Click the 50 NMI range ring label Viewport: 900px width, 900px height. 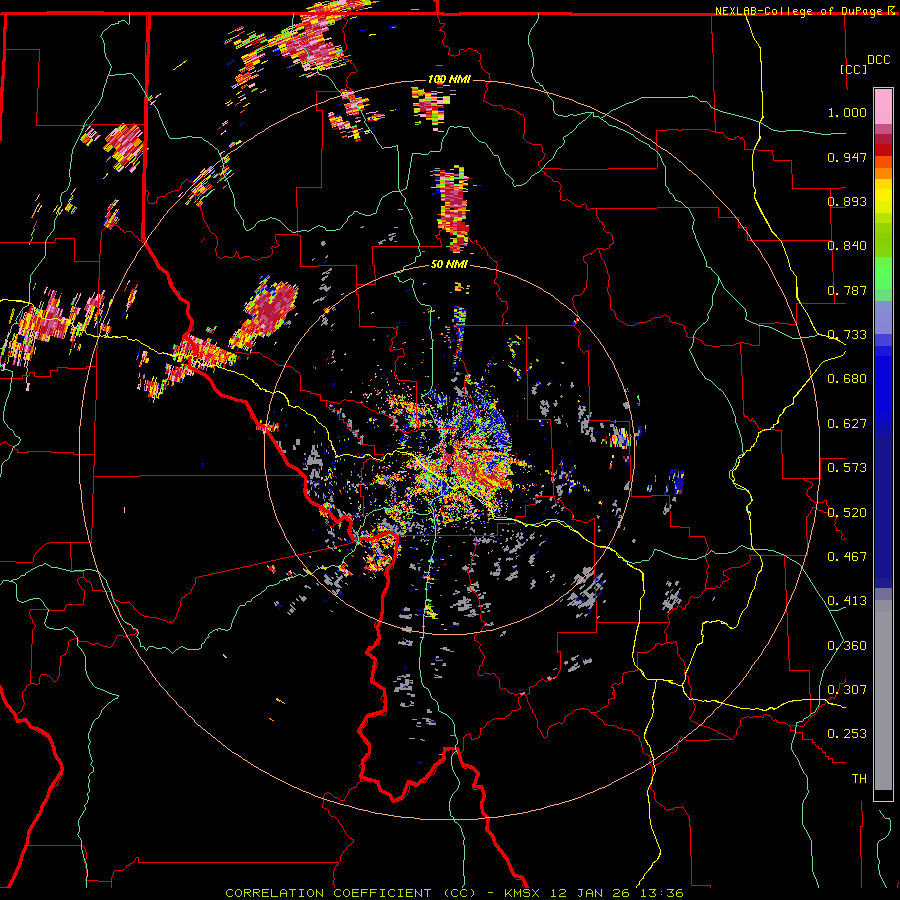tap(449, 264)
